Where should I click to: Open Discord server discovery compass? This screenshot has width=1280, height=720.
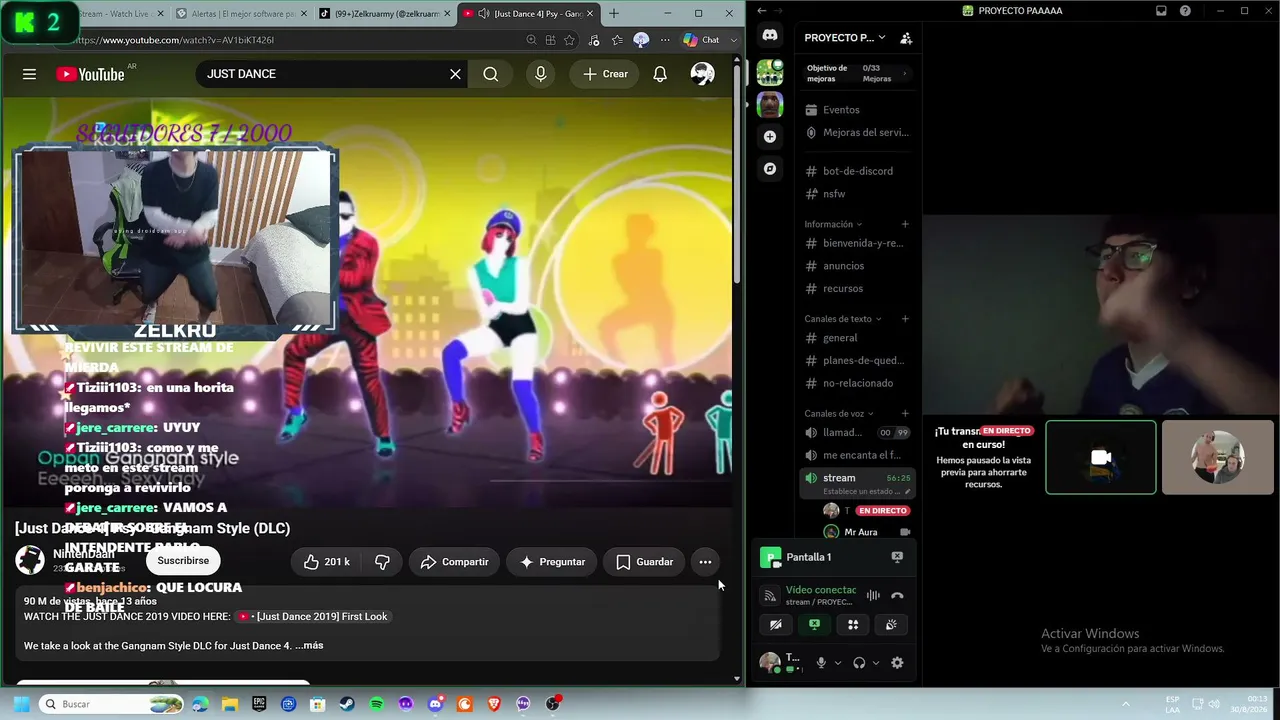point(770,169)
